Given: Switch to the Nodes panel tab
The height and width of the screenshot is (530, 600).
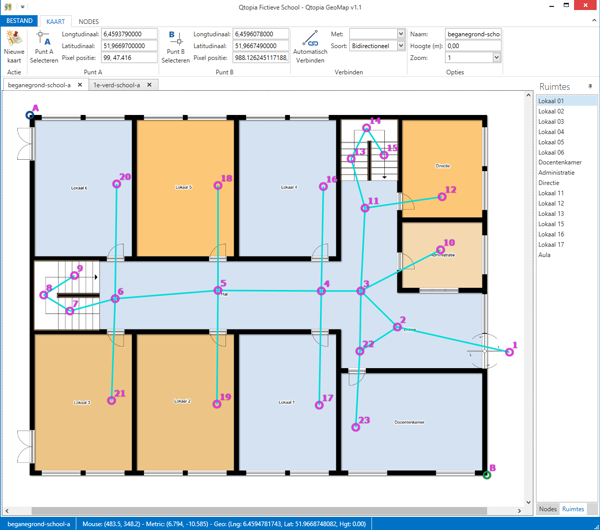Looking at the screenshot, I should click(x=548, y=509).
